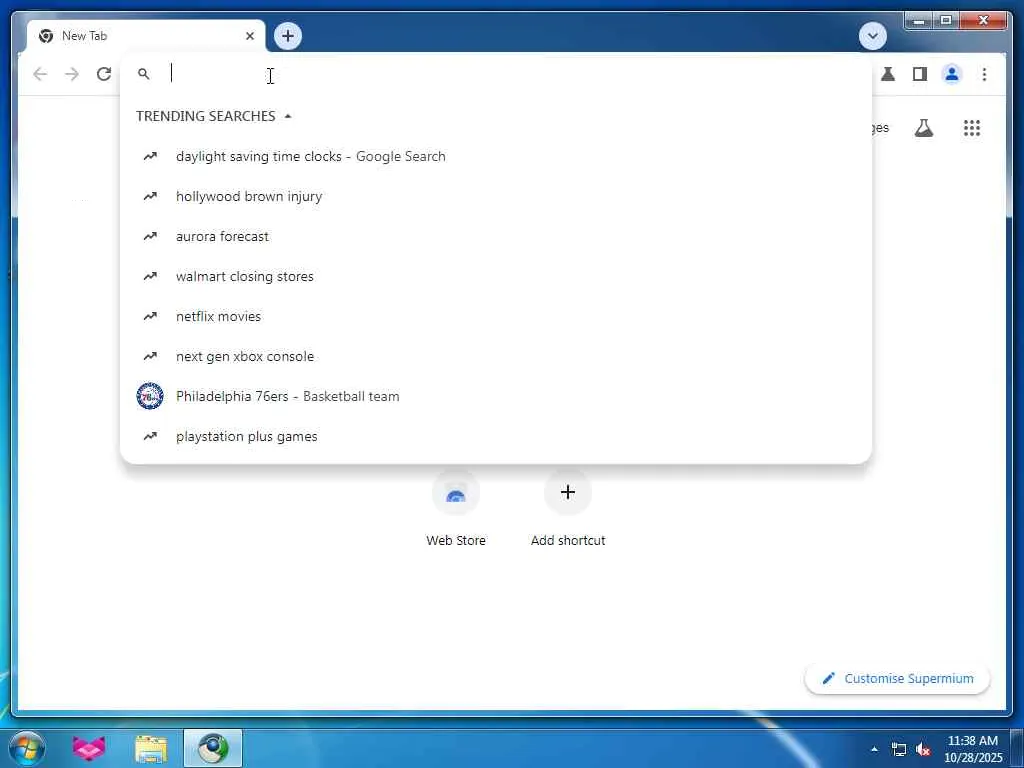Select 'playstation plus games' suggestion
The width and height of the screenshot is (1024, 768).
[496, 436]
